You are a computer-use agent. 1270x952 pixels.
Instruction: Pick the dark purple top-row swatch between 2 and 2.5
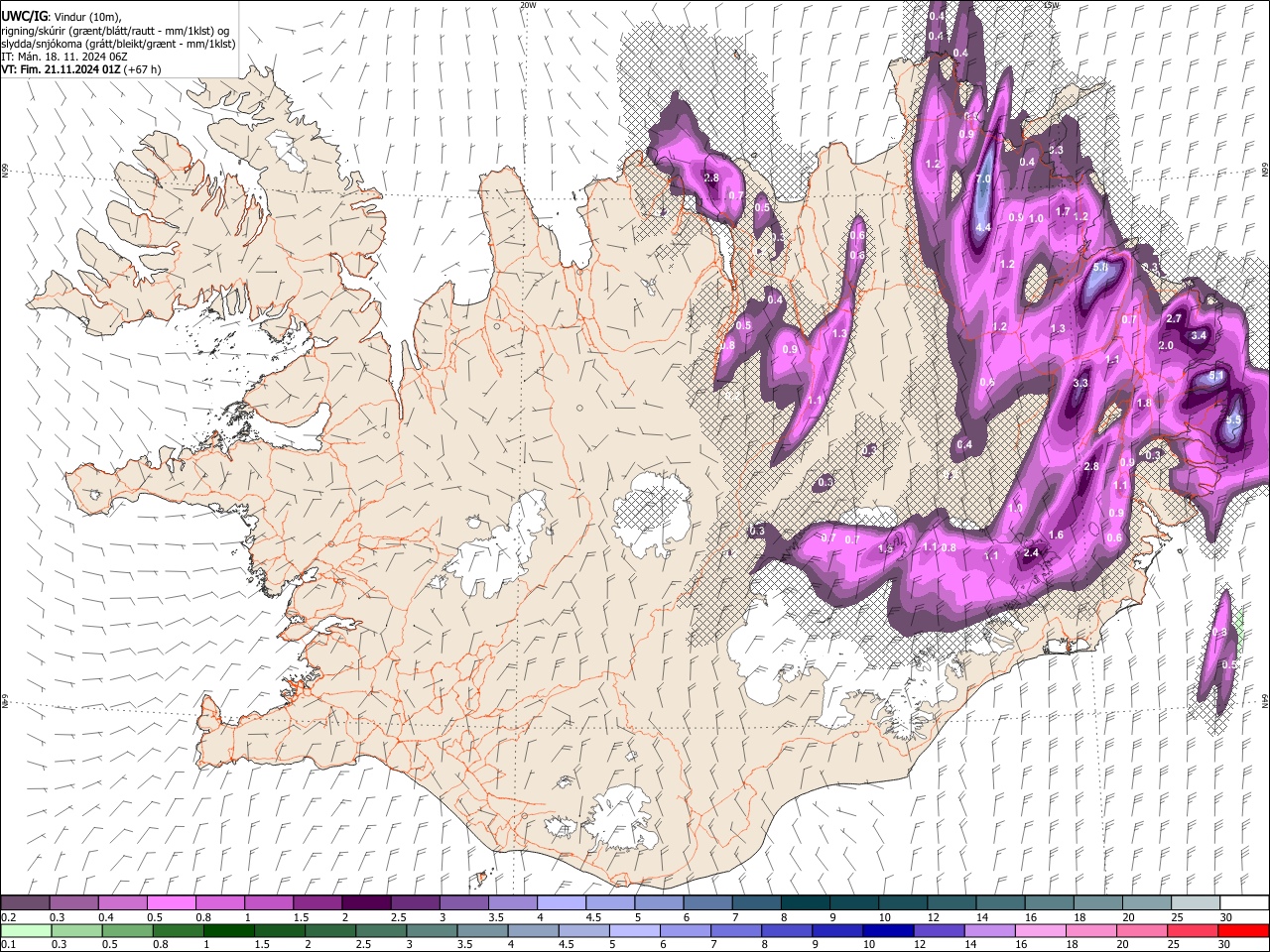(x=365, y=903)
